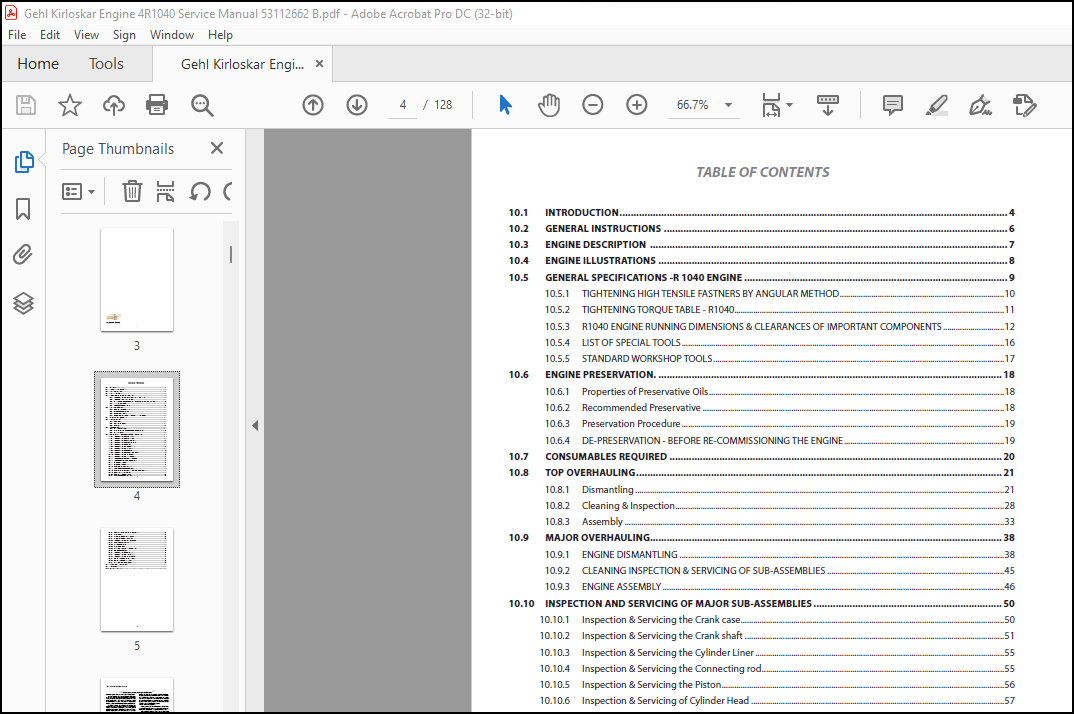Click Inspection & Servicing the Piston entry
This screenshot has height=714, width=1074.
point(777,685)
